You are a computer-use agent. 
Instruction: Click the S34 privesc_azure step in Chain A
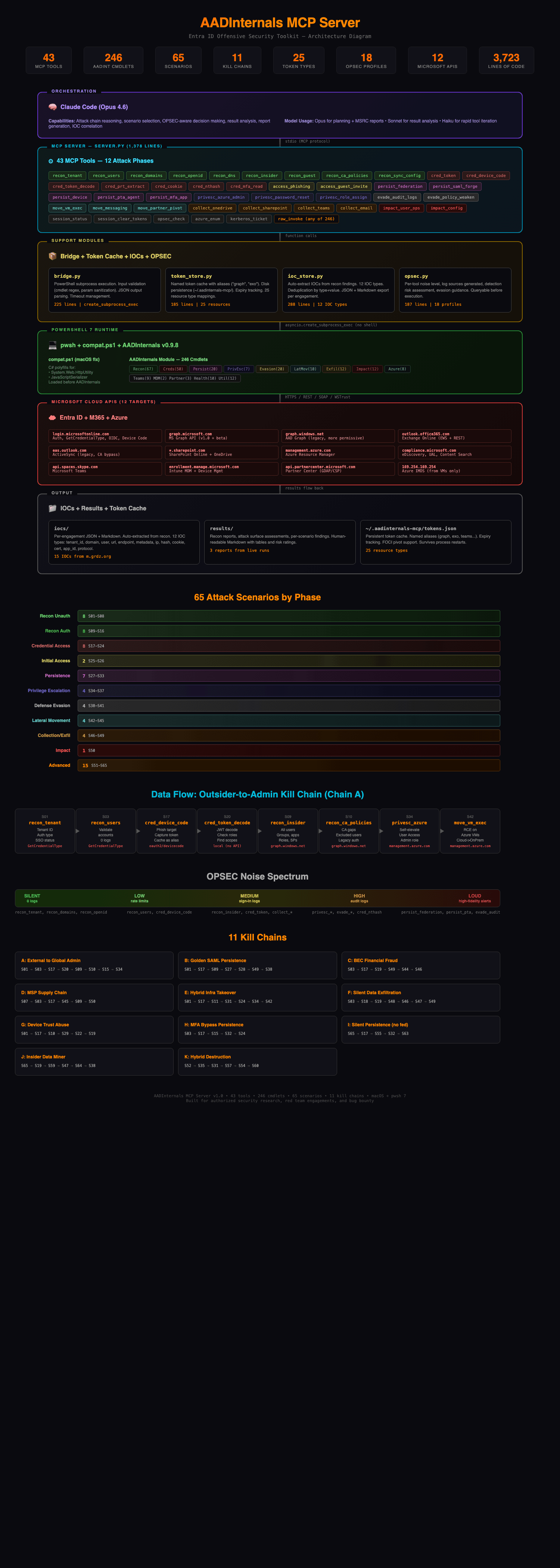click(x=410, y=831)
